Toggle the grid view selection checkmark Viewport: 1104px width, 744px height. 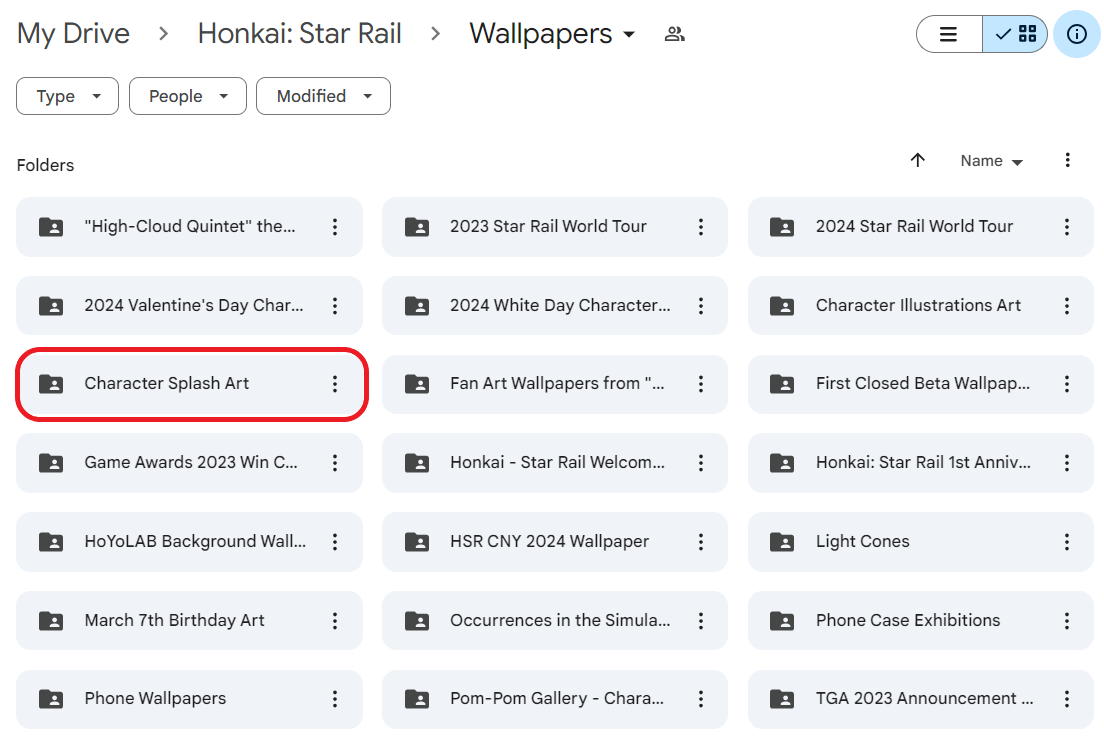1015,34
